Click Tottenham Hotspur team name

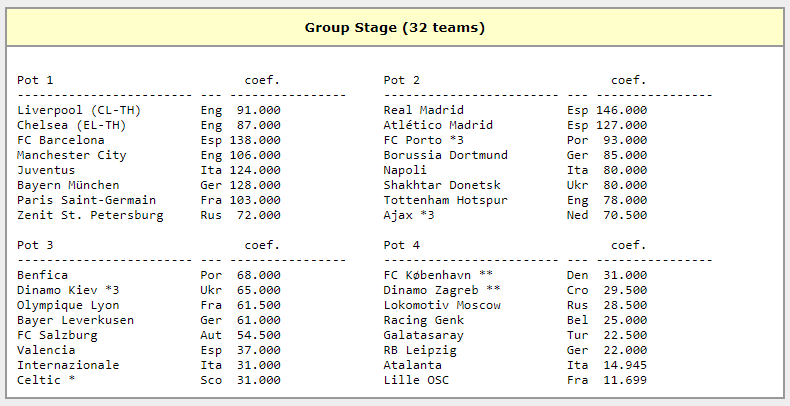pos(445,200)
